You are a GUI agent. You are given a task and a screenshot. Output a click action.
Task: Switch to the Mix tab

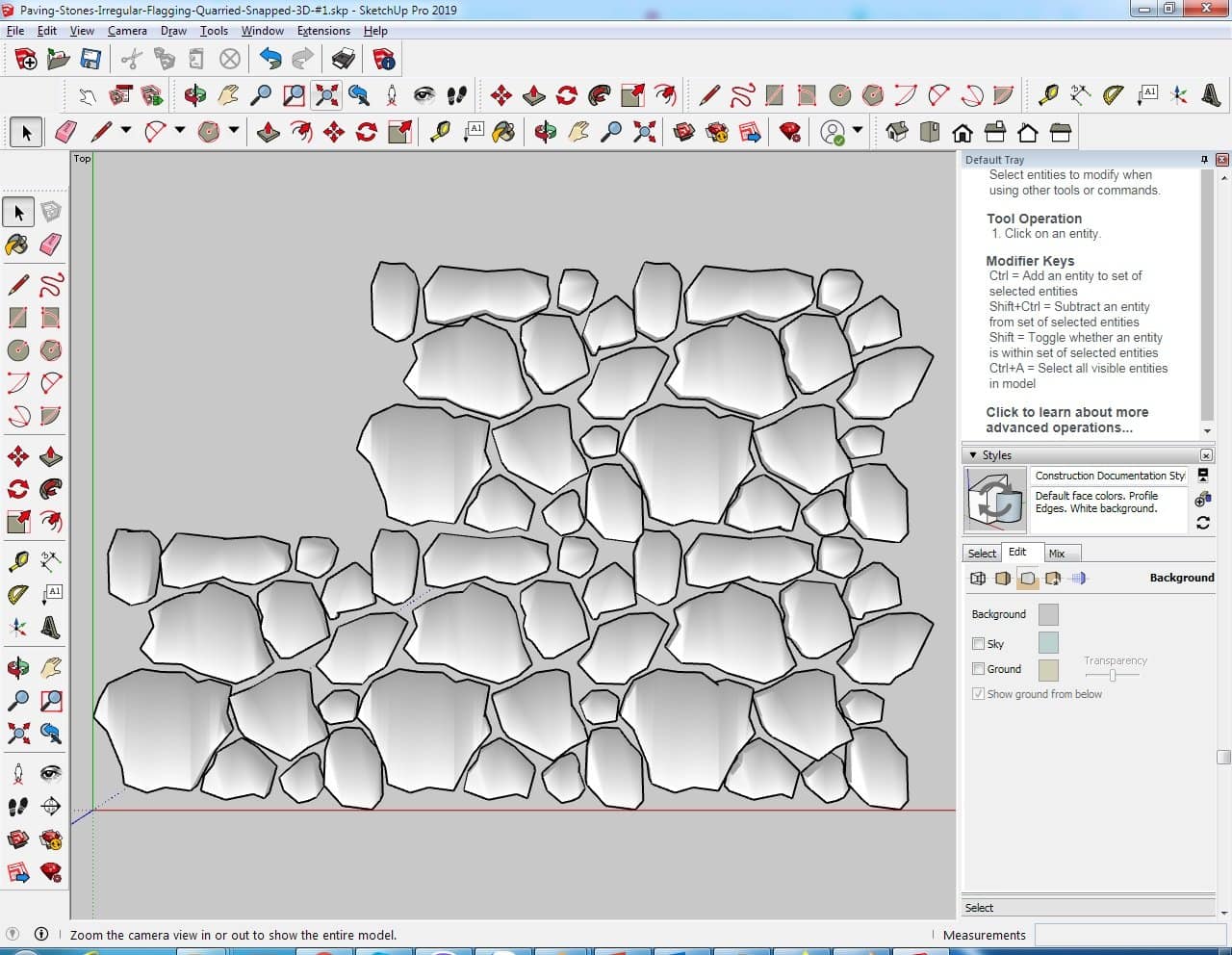click(x=1057, y=554)
